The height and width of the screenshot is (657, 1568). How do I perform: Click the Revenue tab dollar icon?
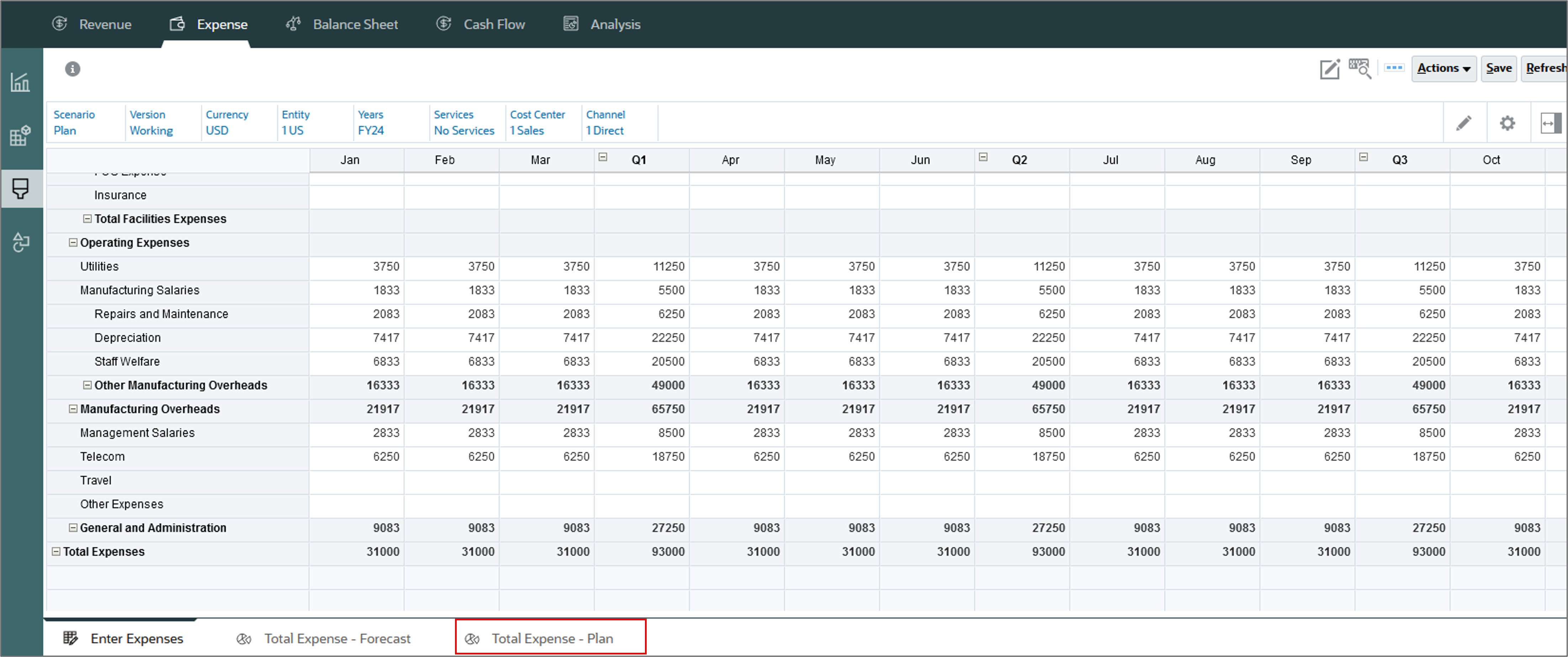(x=60, y=24)
